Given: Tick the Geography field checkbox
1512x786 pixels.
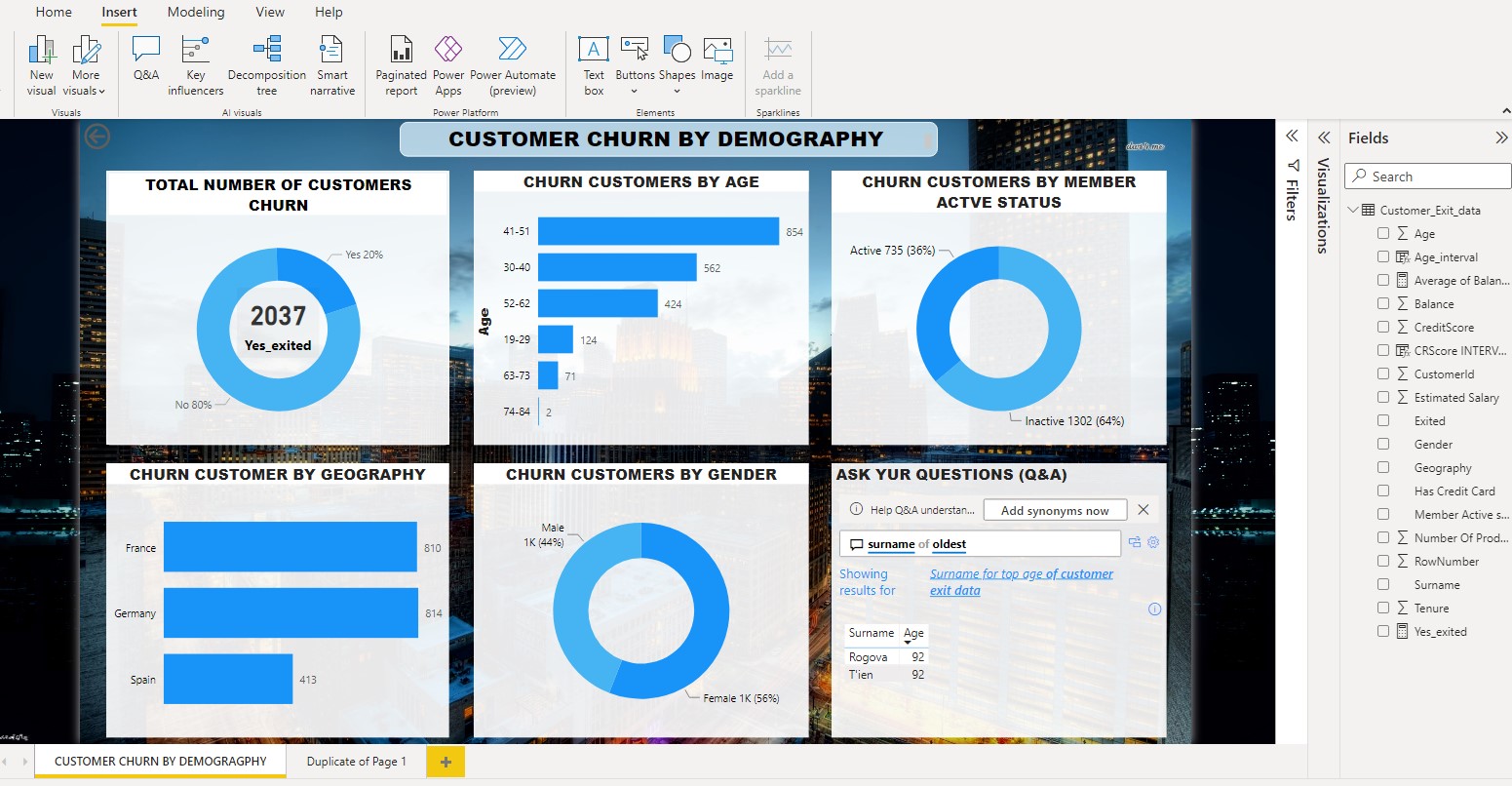Looking at the screenshot, I should point(1383,467).
